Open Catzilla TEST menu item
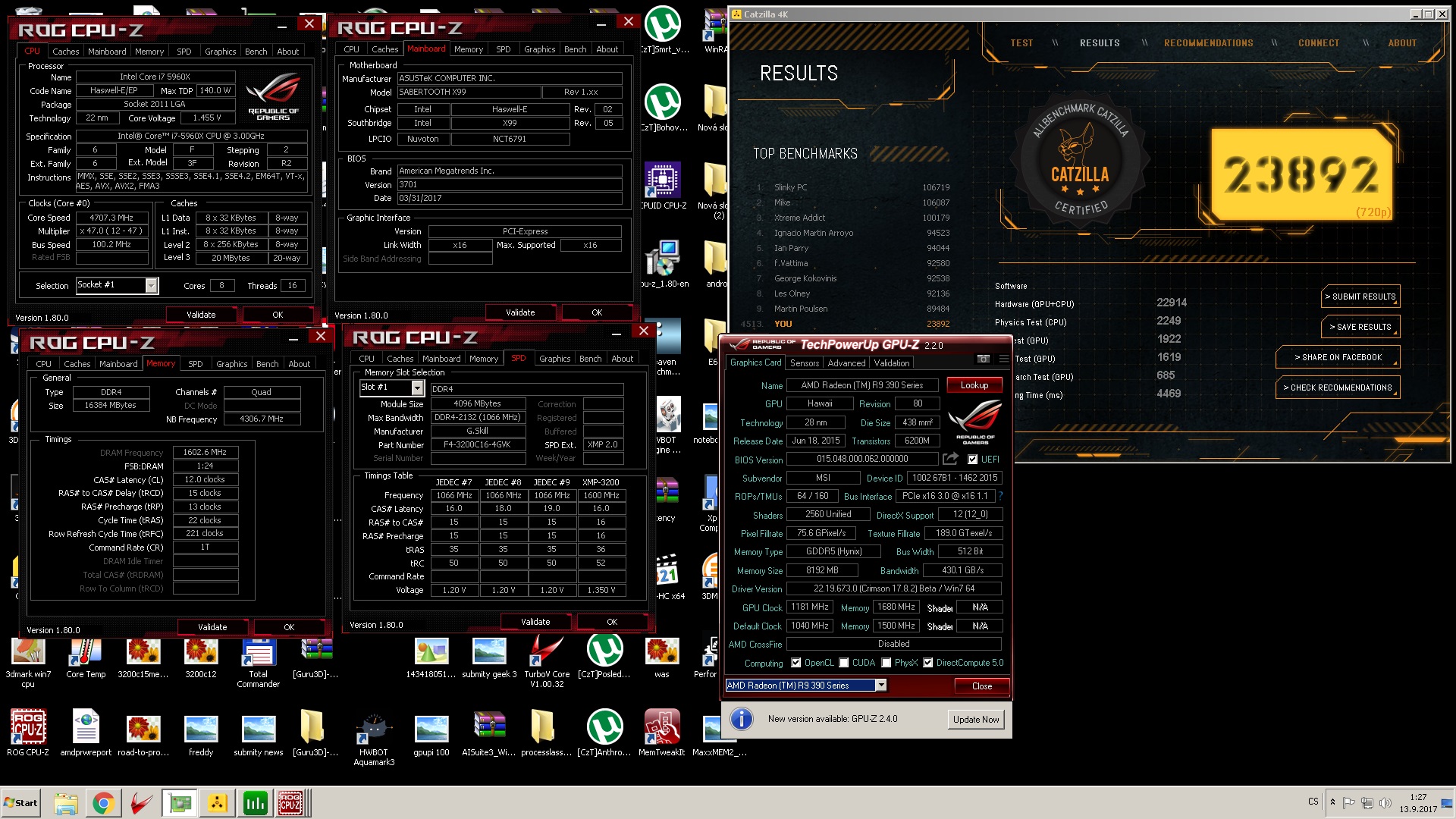Image resolution: width=1456 pixels, height=819 pixels. 1021,43
